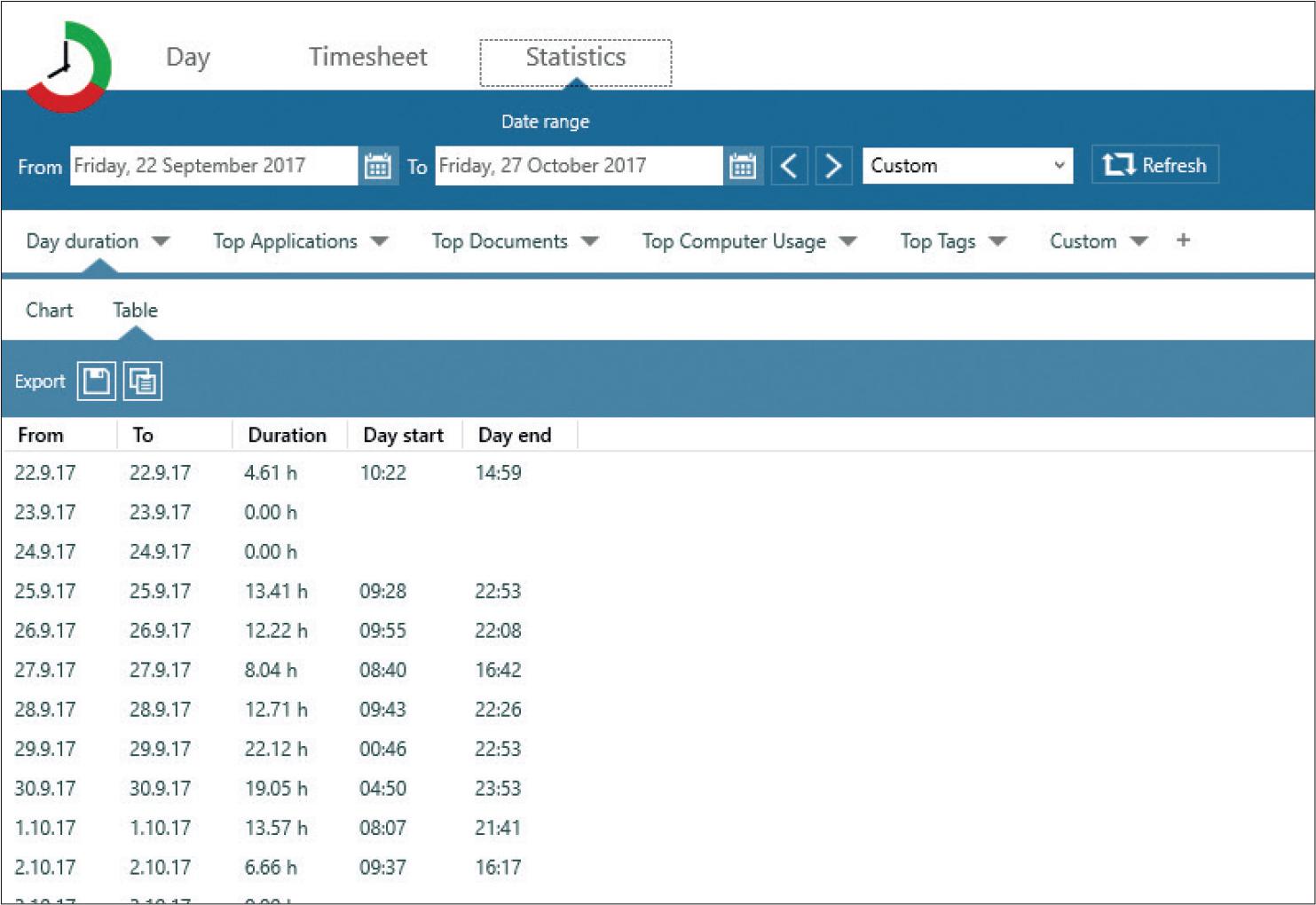Image resolution: width=1316 pixels, height=905 pixels.
Task: Export table using the save icon
Action: (97, 382)
